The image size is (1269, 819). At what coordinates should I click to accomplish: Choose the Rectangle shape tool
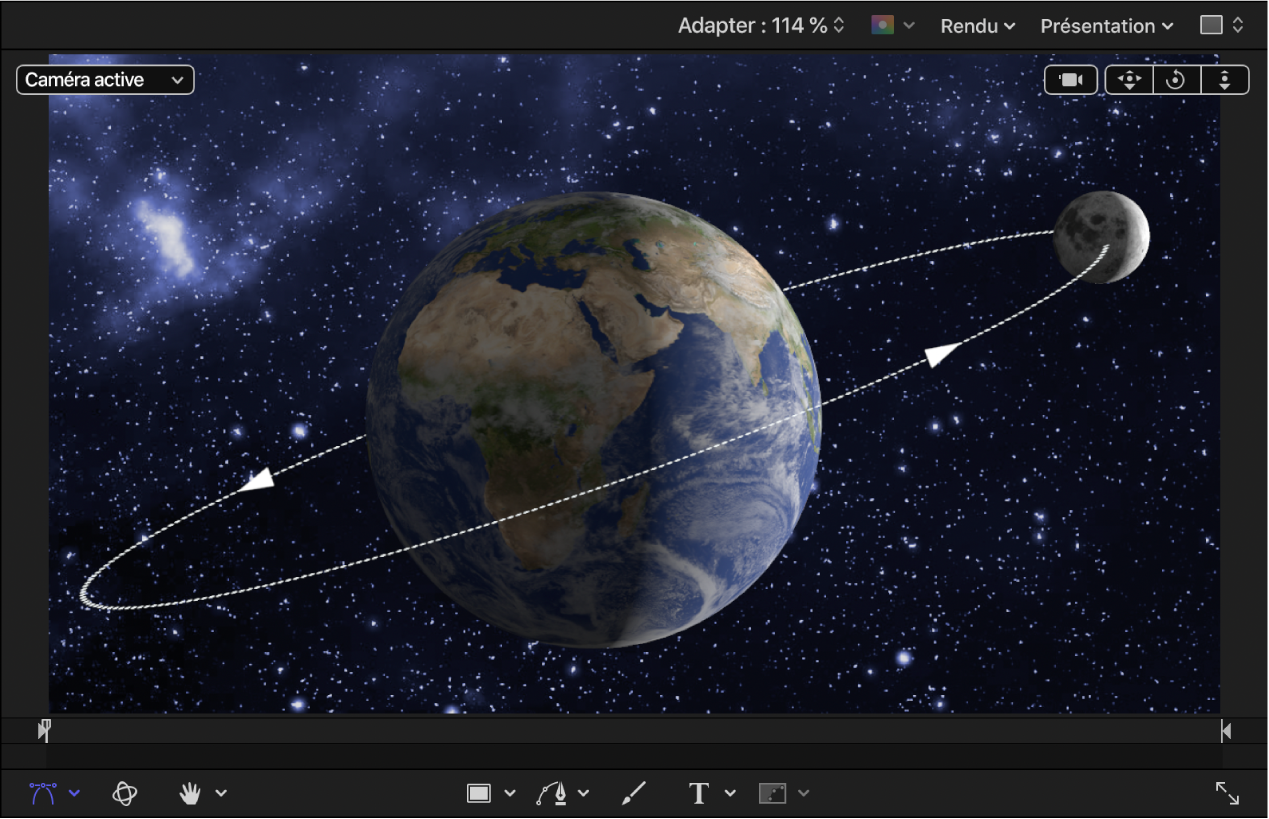tap(478, 793)
